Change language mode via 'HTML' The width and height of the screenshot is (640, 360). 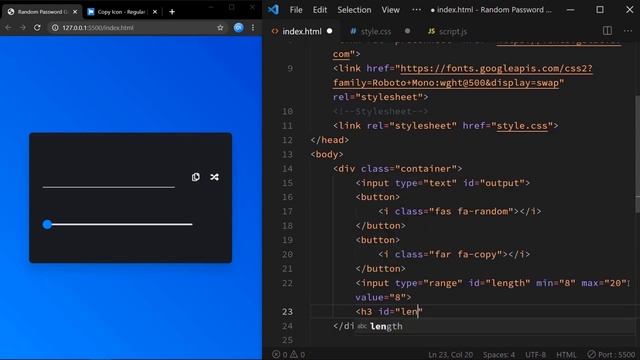coord(566,354)
